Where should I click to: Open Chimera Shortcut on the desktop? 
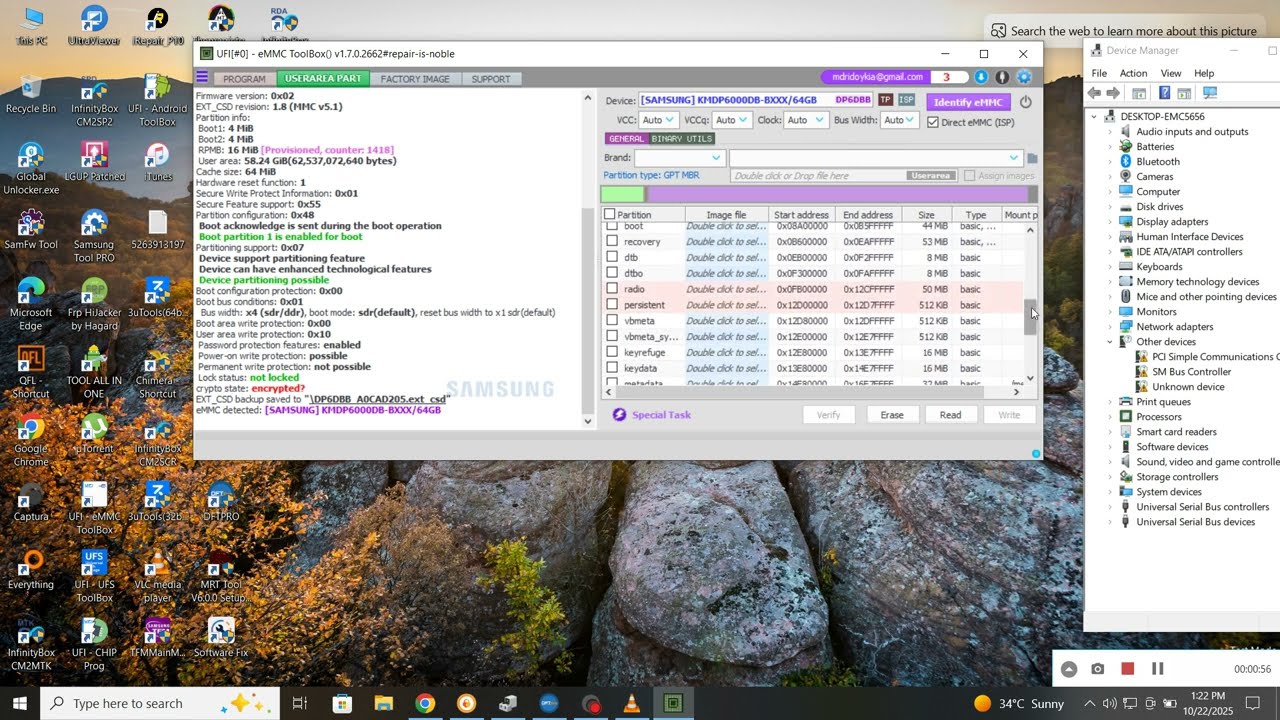click(x=157, y=372)
